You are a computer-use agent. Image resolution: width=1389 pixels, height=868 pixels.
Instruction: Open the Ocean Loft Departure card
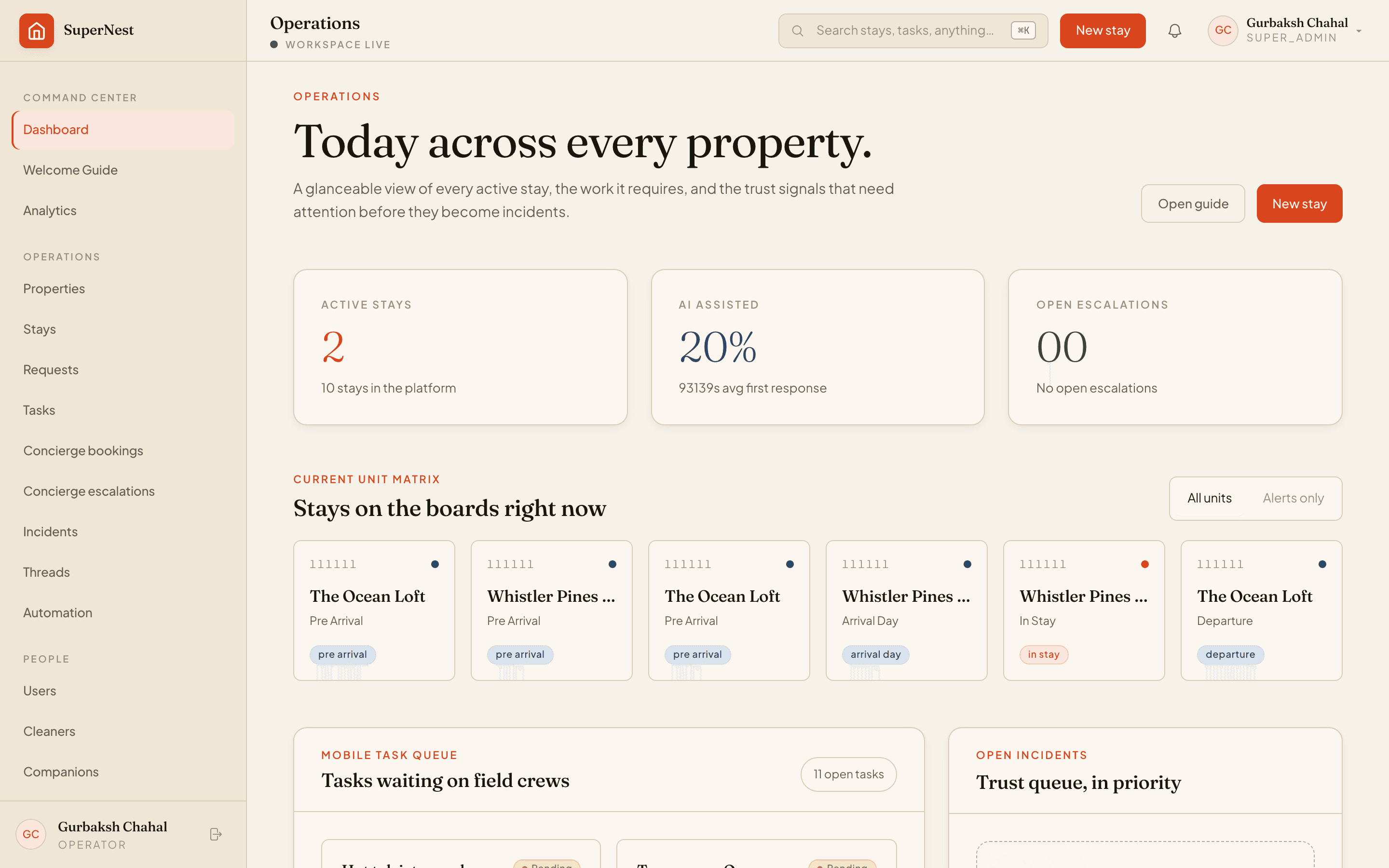click(1261, 610)
